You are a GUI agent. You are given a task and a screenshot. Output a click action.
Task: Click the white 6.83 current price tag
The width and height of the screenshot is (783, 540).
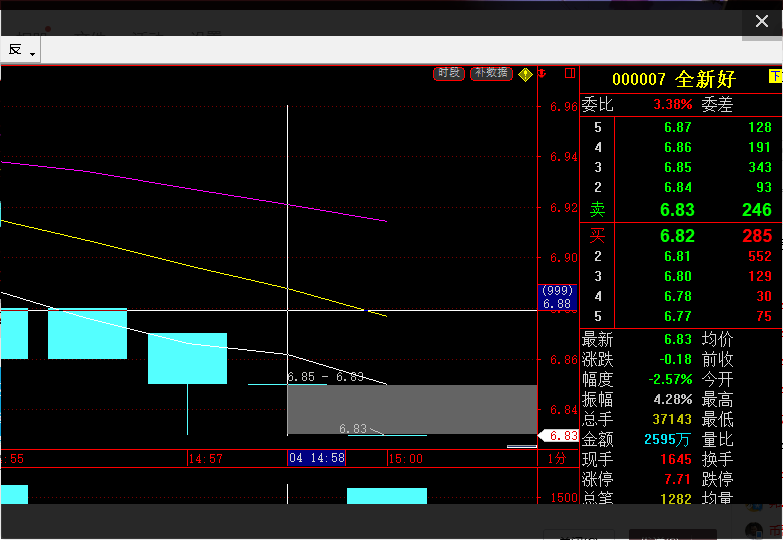click(x=559, y=436)
